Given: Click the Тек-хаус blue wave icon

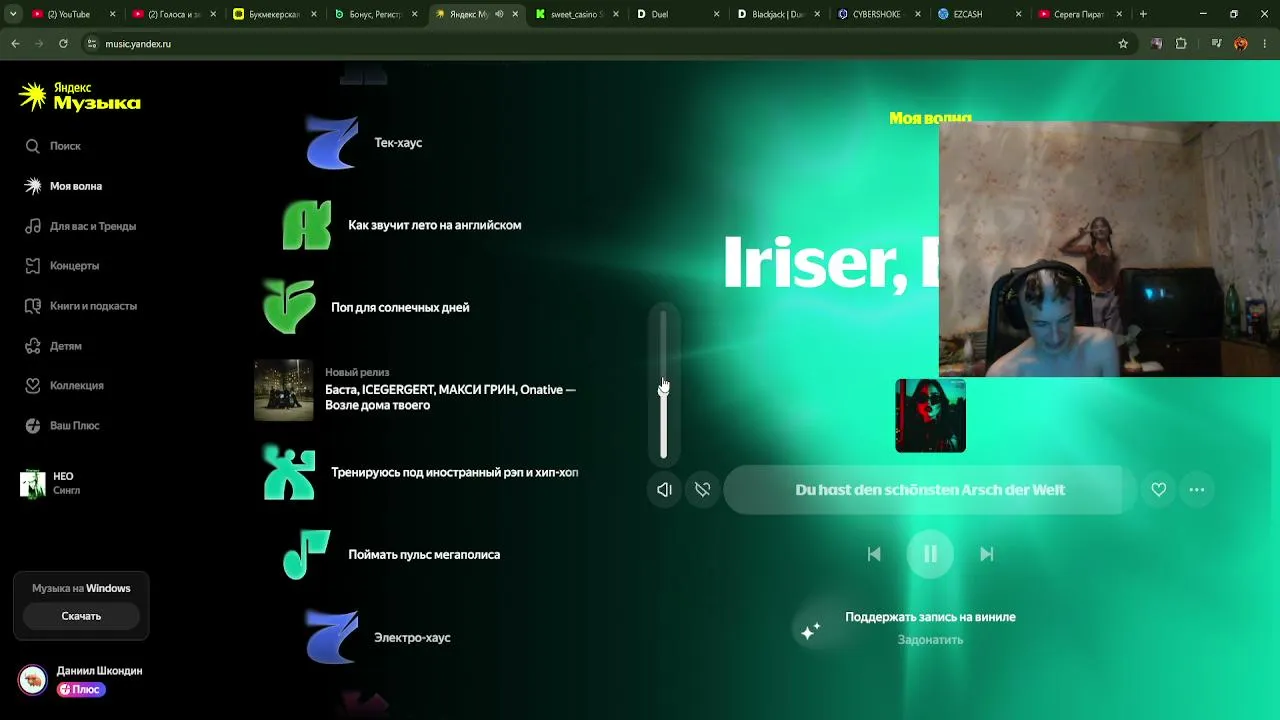Looking at the screenshot, I should pos(331,142).
